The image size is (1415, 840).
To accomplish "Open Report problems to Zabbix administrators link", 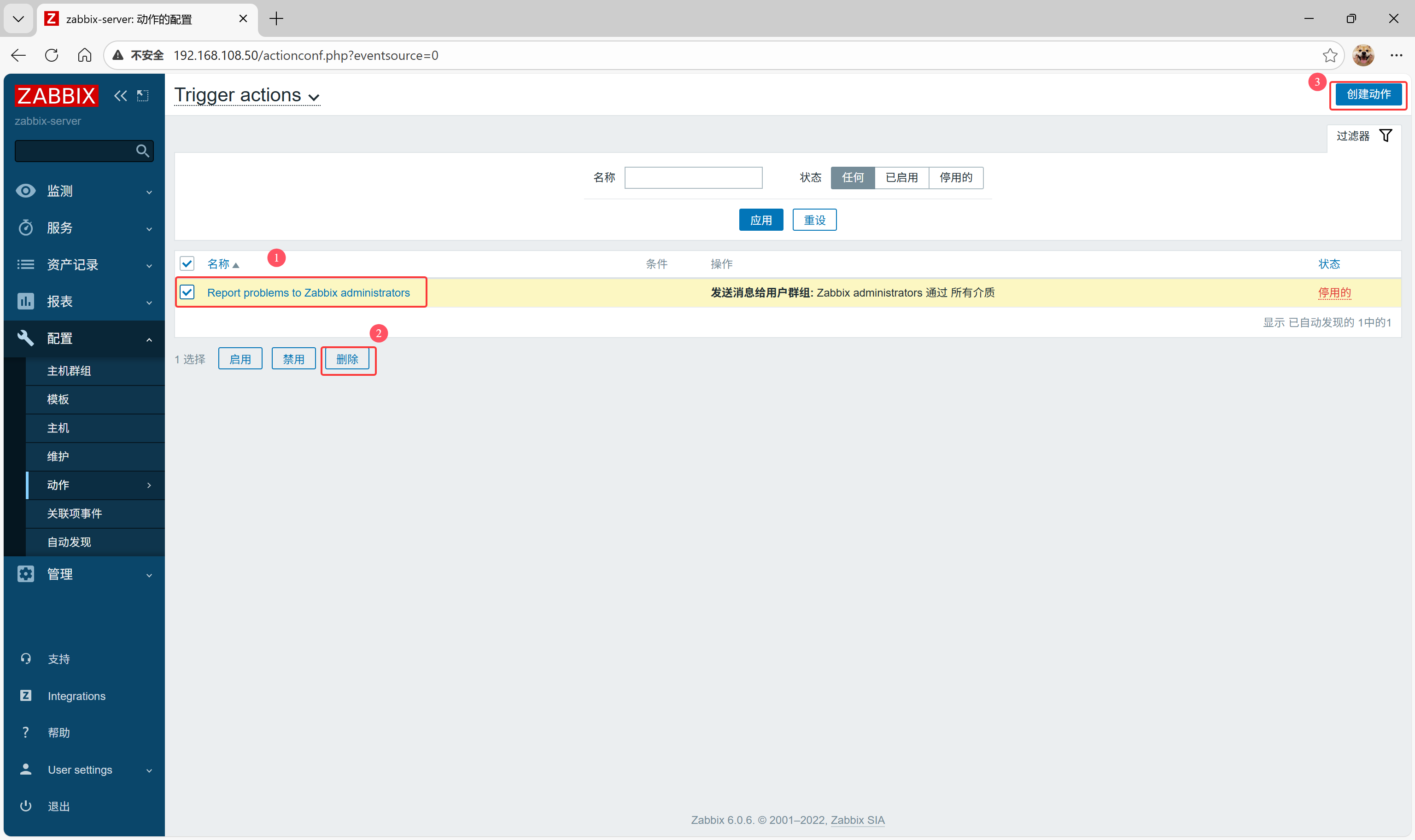I will (308, 292).
